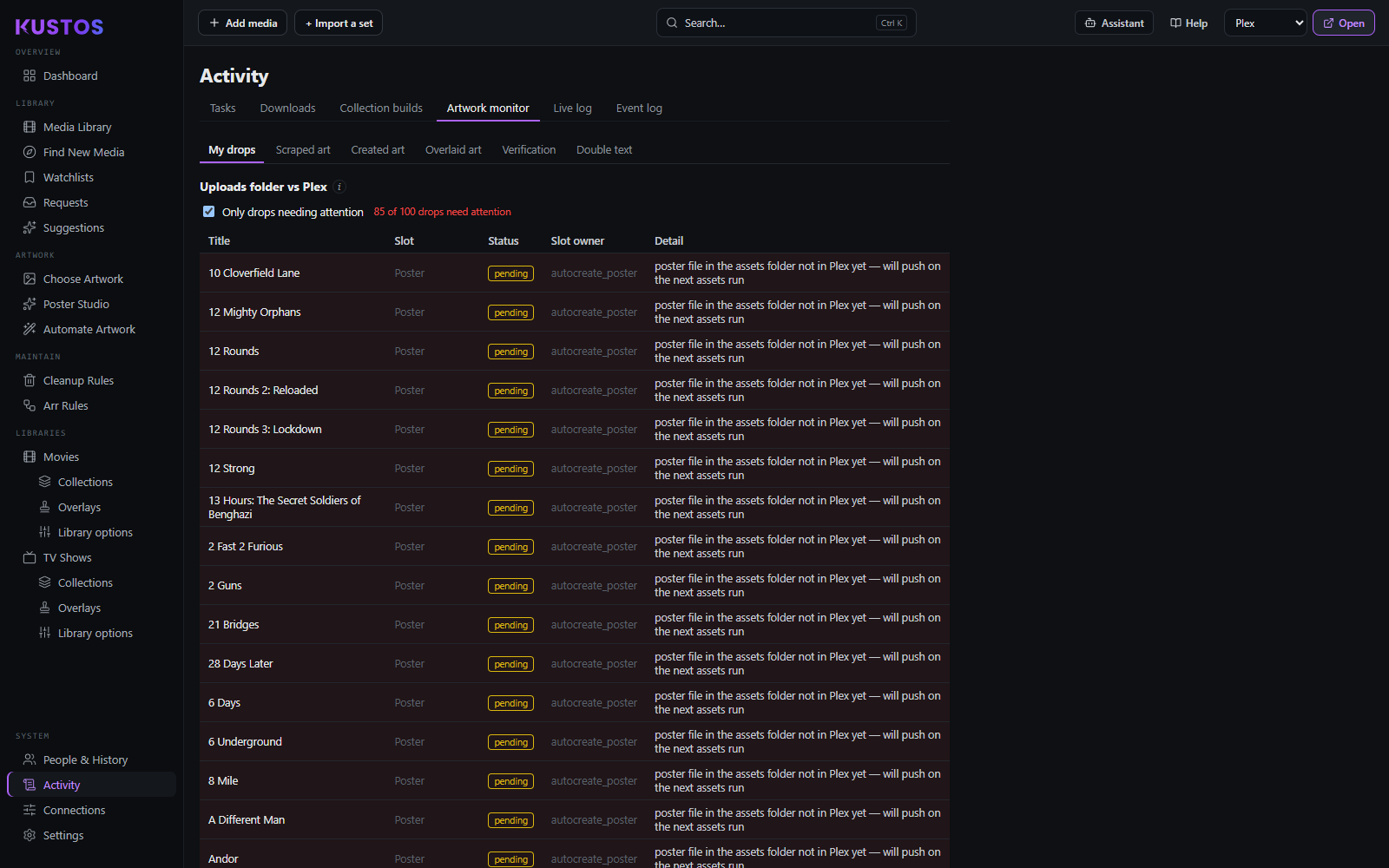The height and width of the screenshot is (868, 1389).
Task: Open Library options under Movies
Action: point(95,532)
